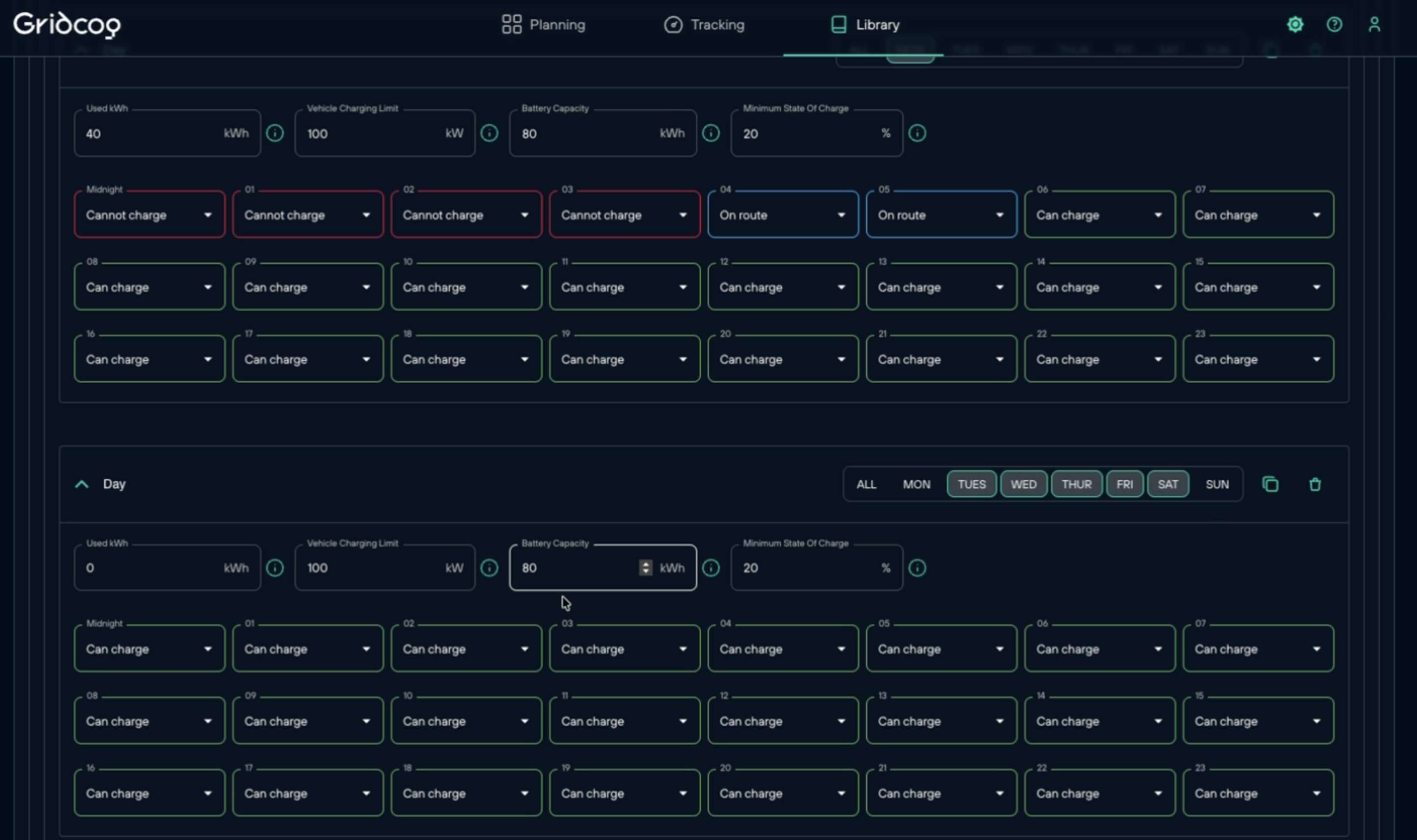
Task: Click the settings gear icon in header
Action: 1295,25
